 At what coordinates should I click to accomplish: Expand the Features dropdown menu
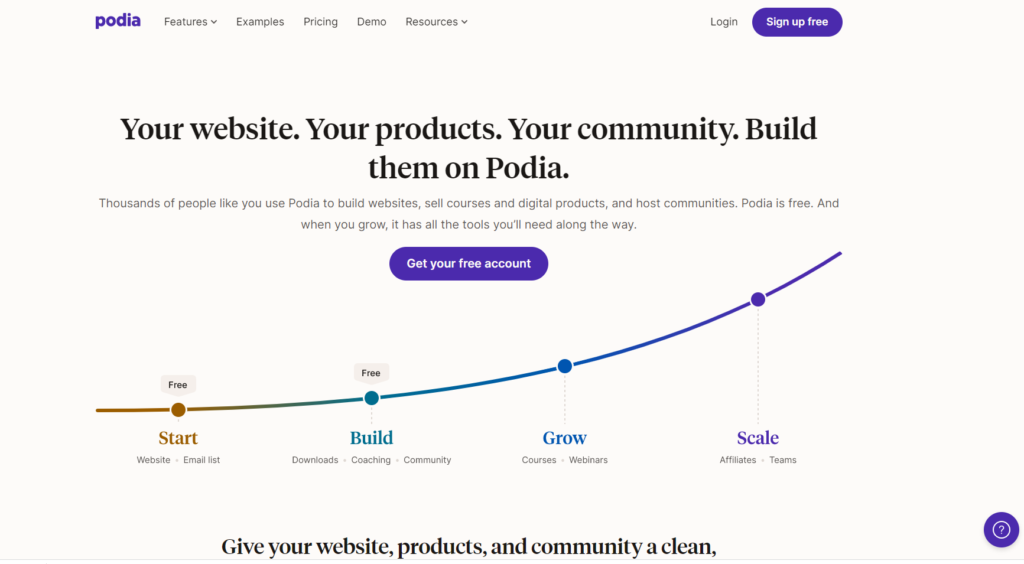pyautogui.click(x=190, y=22)
